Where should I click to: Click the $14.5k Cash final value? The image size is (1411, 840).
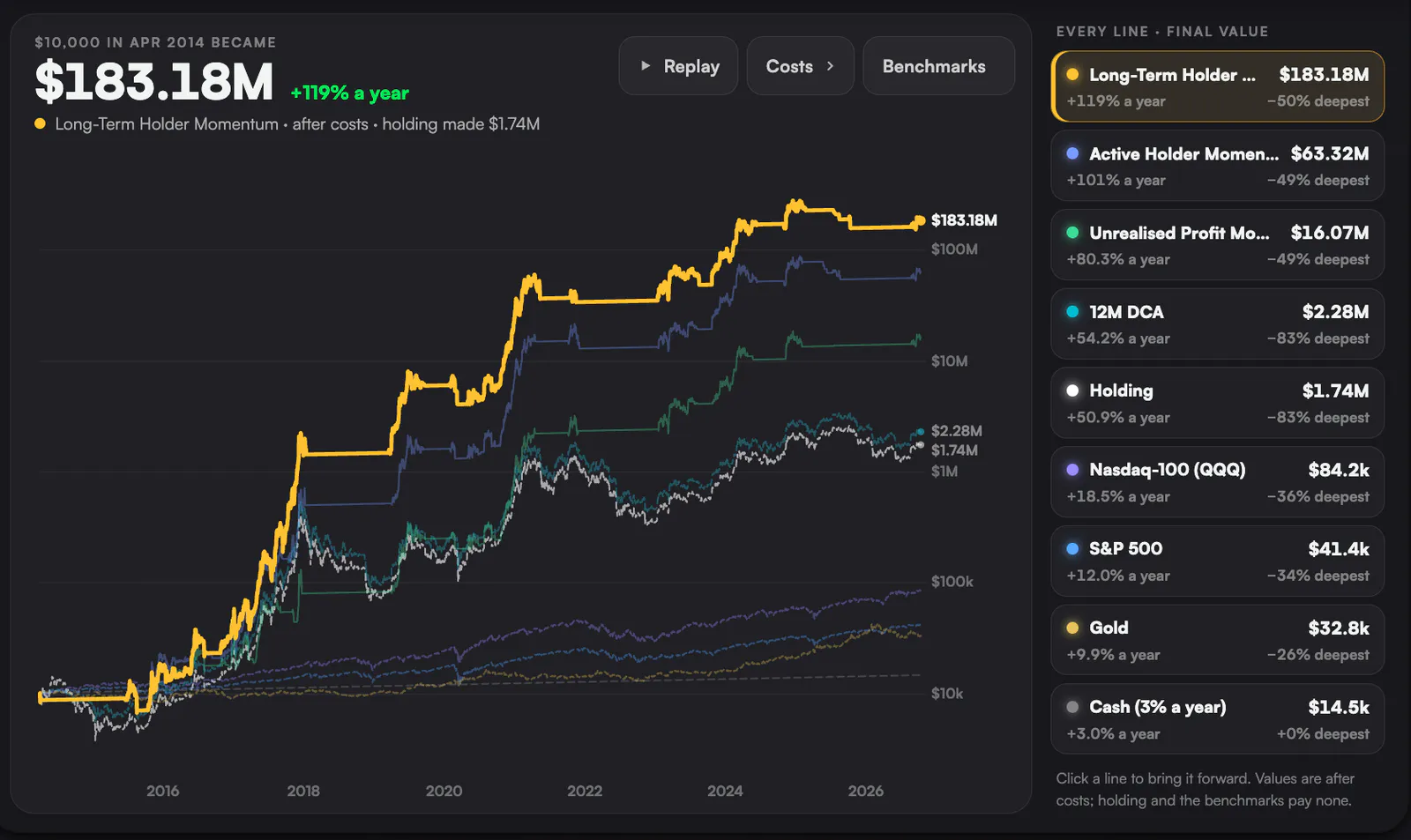click(1339, 707)
